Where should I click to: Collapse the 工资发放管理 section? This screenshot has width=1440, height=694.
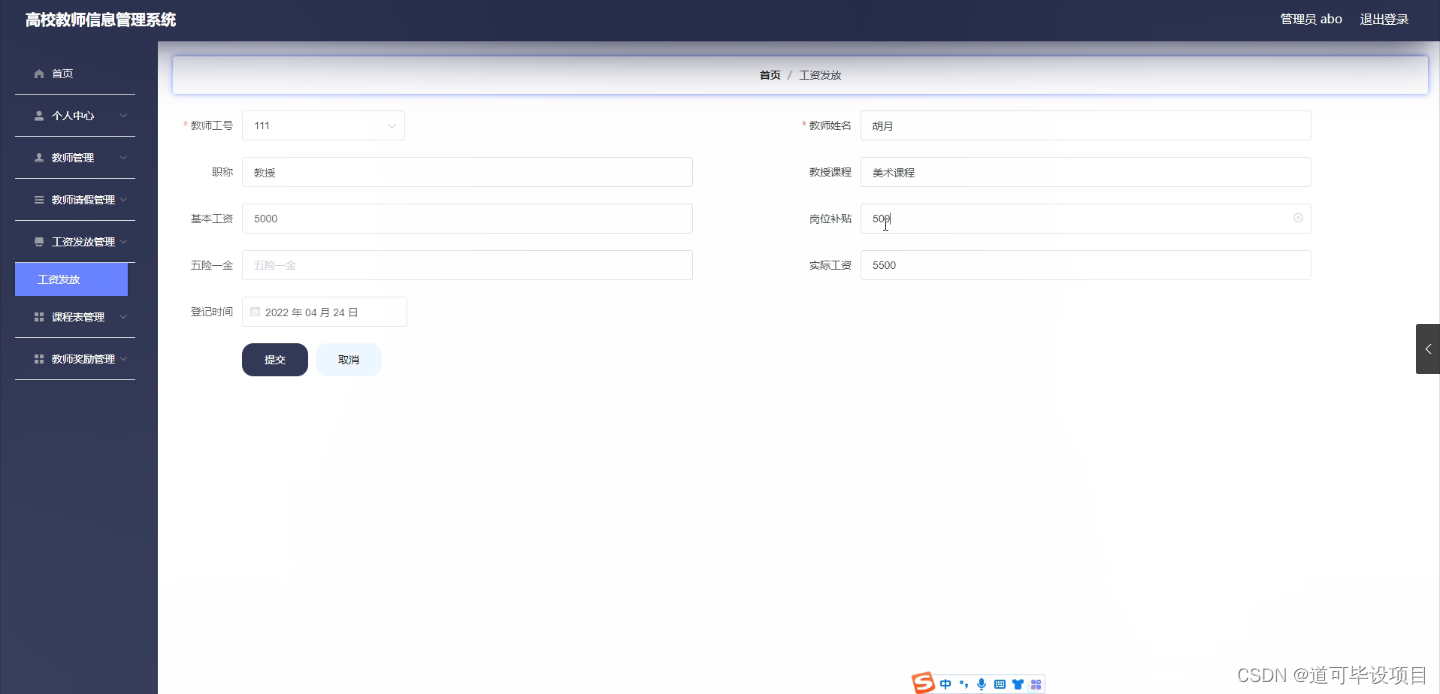point(122,241)
